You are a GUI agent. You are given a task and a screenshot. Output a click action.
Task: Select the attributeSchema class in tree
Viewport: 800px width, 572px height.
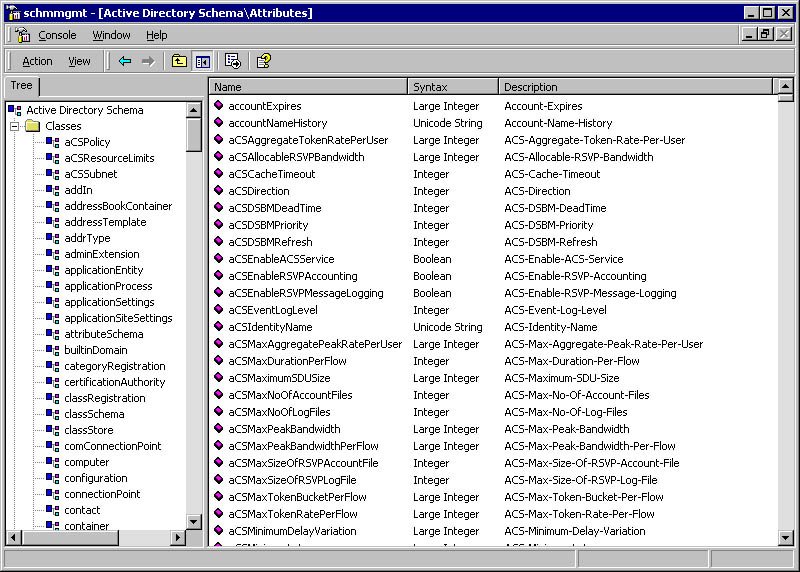[103, 334]
